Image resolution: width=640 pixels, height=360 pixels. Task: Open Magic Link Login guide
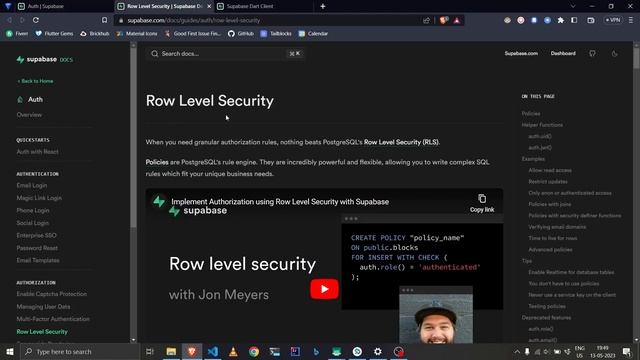pos(39,198)
